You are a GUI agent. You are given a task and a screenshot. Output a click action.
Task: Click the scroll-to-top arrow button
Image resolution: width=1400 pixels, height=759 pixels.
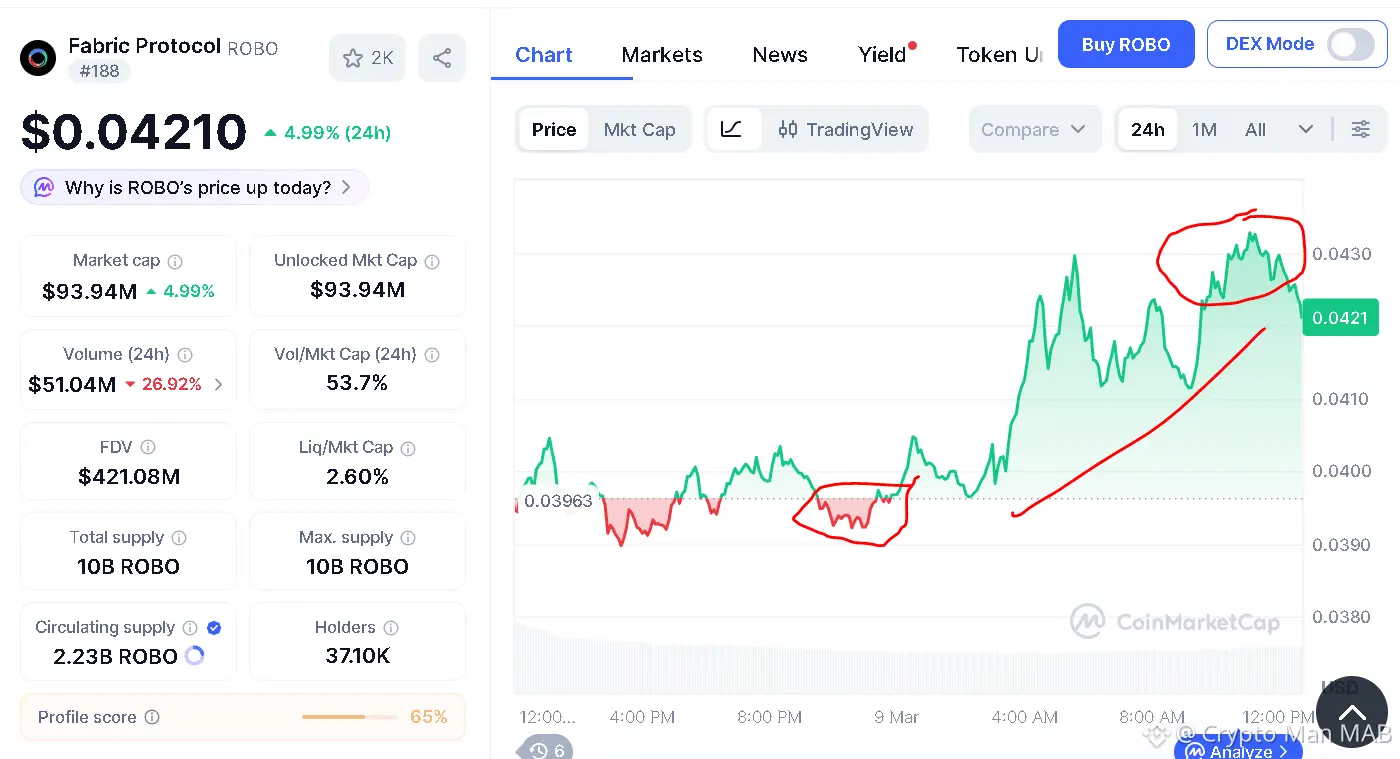[x=1351, y=713]
